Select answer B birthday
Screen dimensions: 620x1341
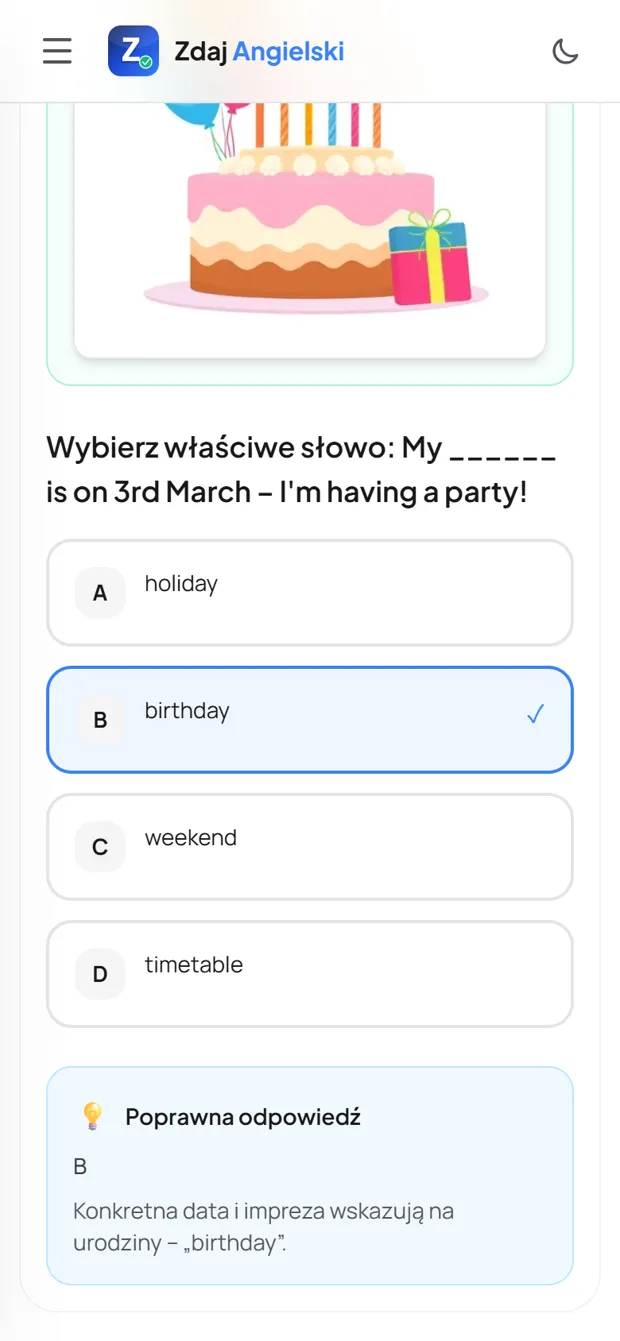tap(310, 720)
